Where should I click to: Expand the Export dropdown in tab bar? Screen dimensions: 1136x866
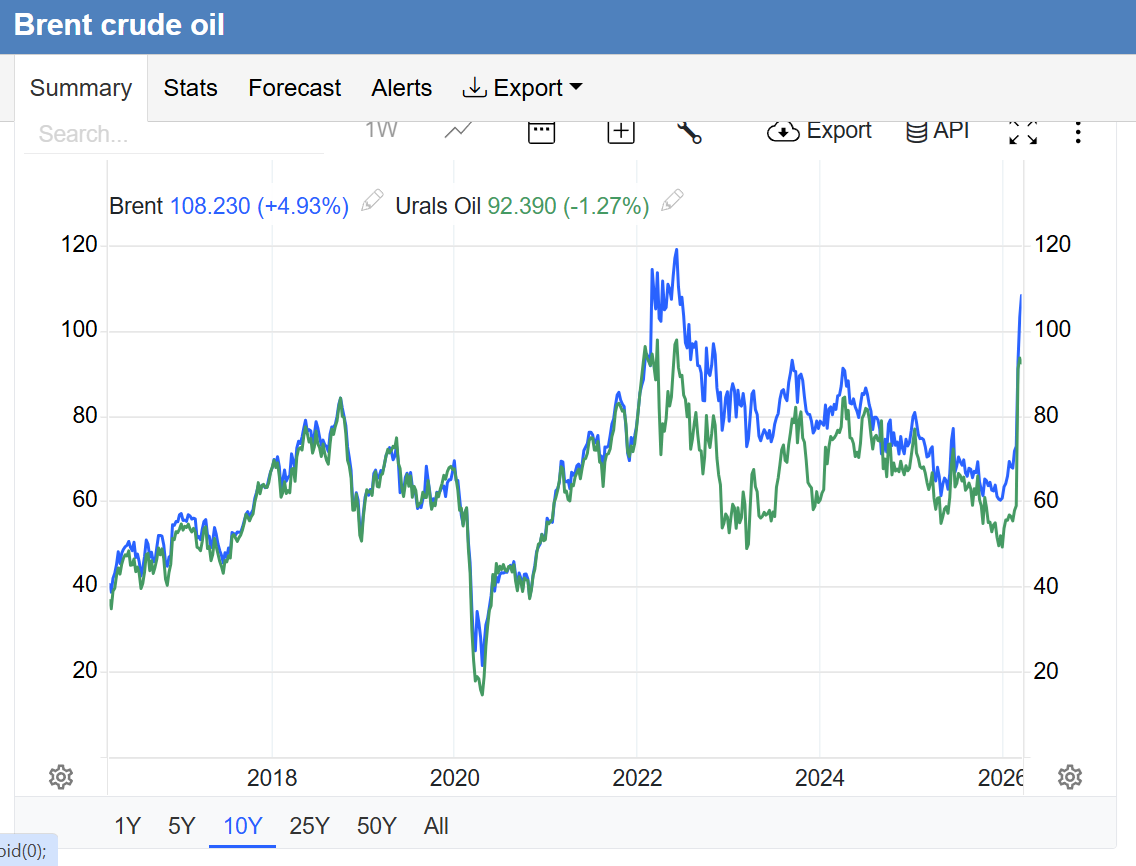522,88
